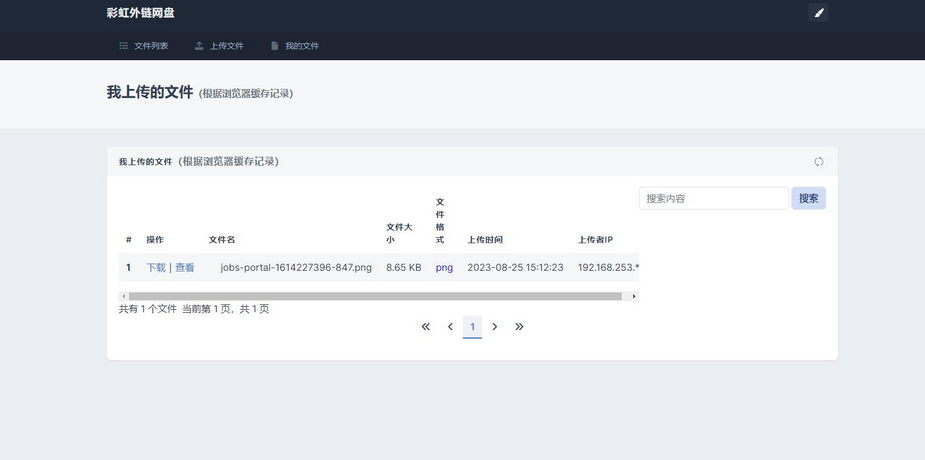Go to previous page with left chevron
The image size is (925, 460).
(x=450, y=327)
